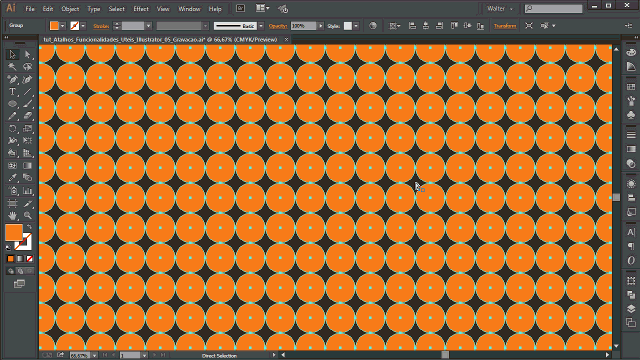Select the Zoom tool
The image size is (640, 360).
[27, 215]
